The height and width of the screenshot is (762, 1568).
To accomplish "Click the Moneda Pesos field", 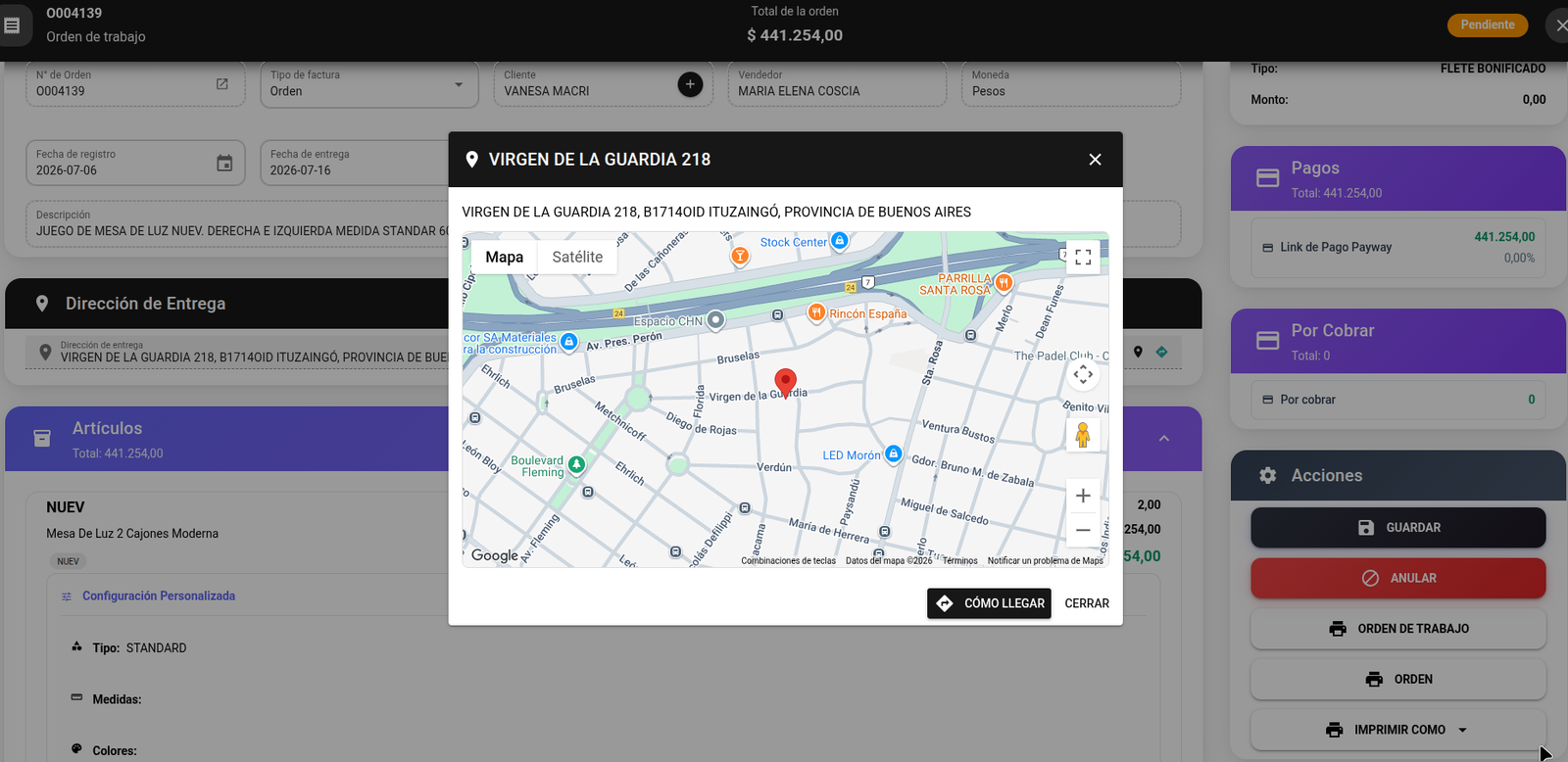I will coord(1071,84).
